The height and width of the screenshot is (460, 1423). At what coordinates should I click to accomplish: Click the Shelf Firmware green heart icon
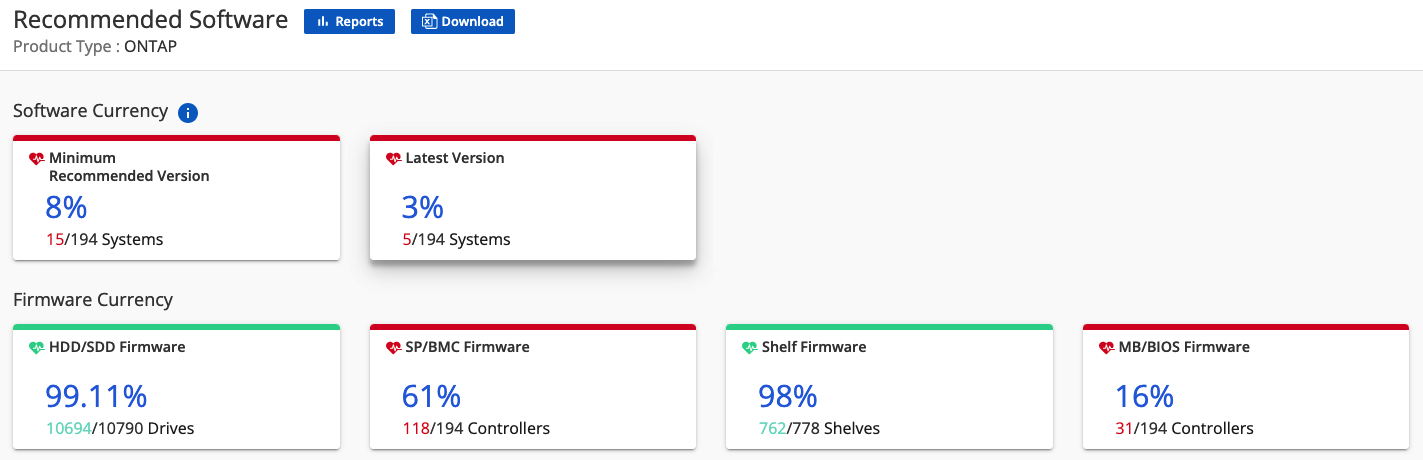(x=749, y=348)
